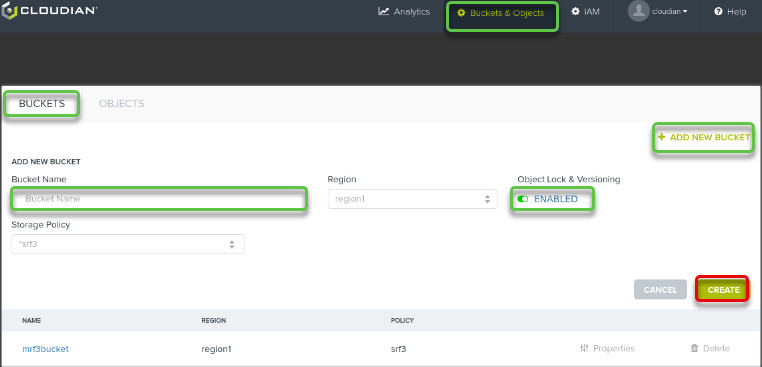Click the Cloudian logo
The height and width of the screenshot is (367, 762).
coord(49,11)
